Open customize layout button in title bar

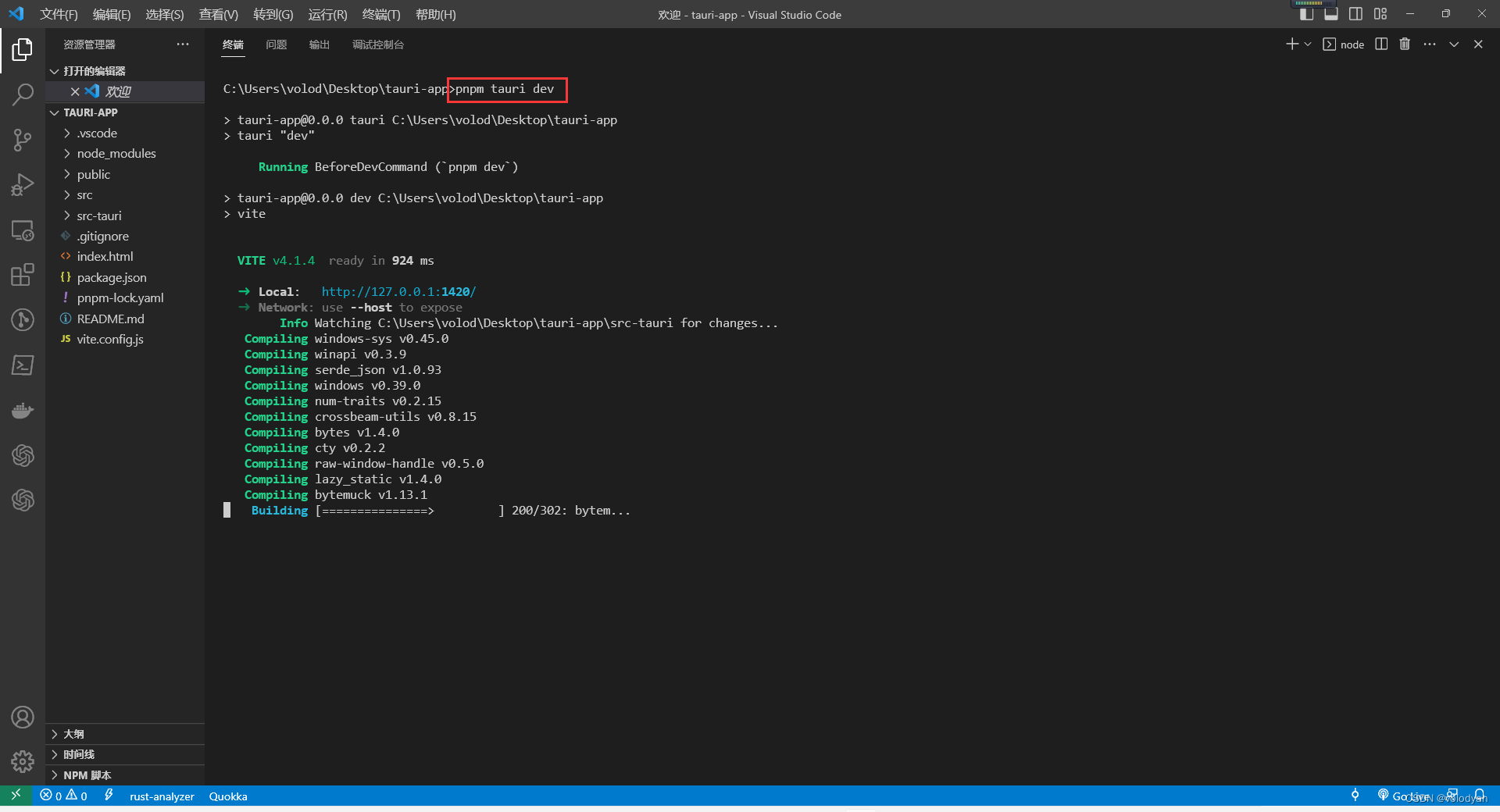(x=1380, y=14)
